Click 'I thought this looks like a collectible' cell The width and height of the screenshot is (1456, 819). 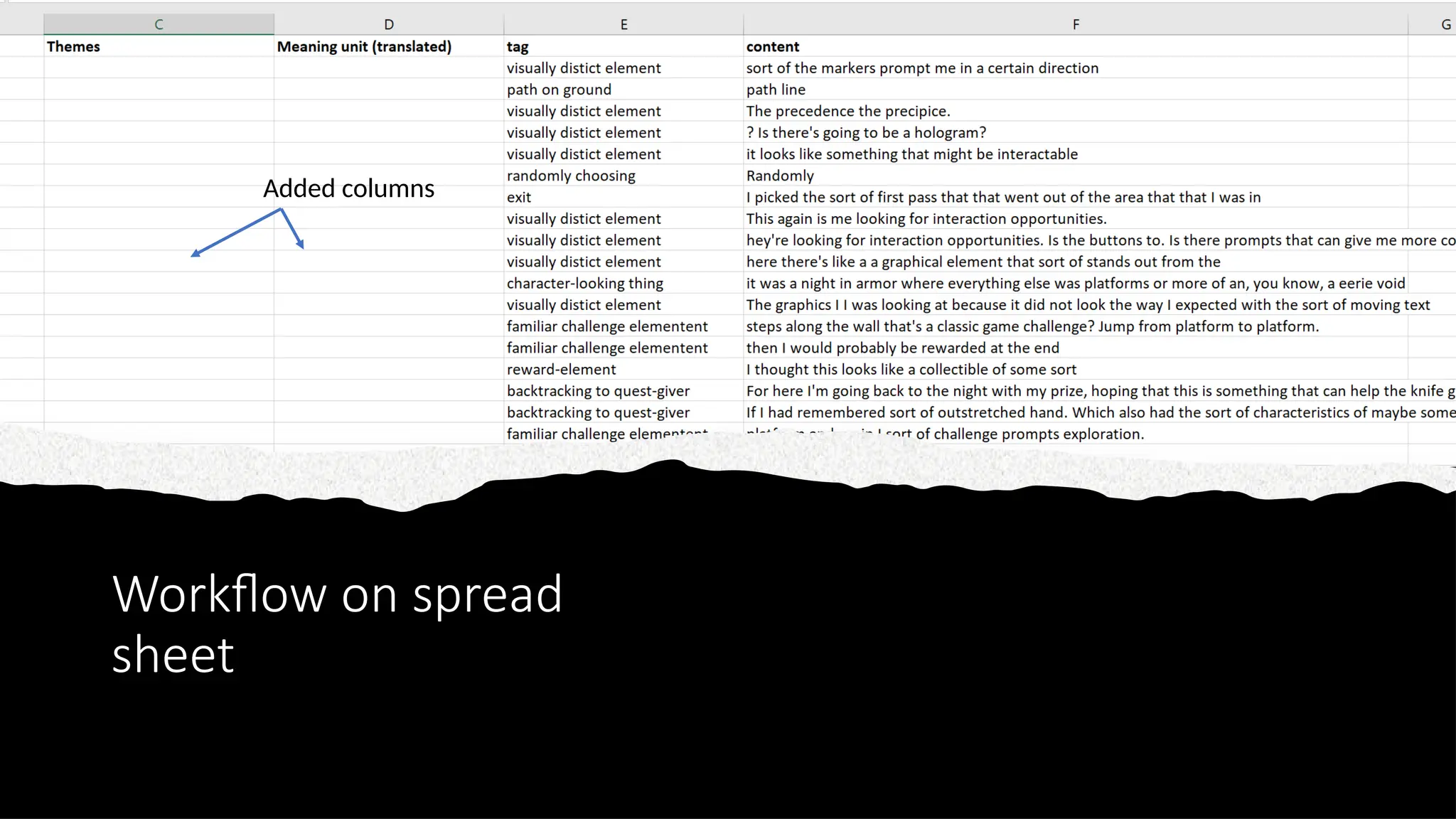click(1076, 369)
